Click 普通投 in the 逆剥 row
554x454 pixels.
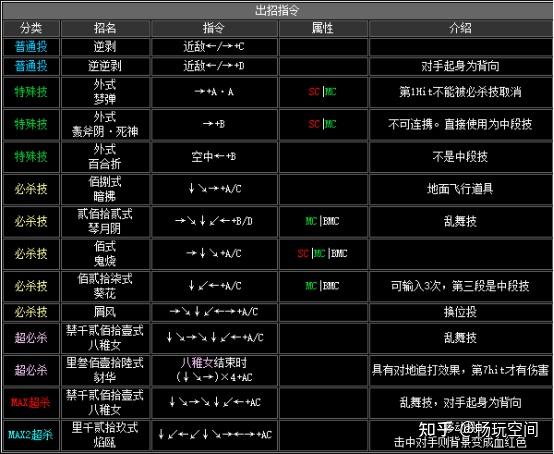31,47
